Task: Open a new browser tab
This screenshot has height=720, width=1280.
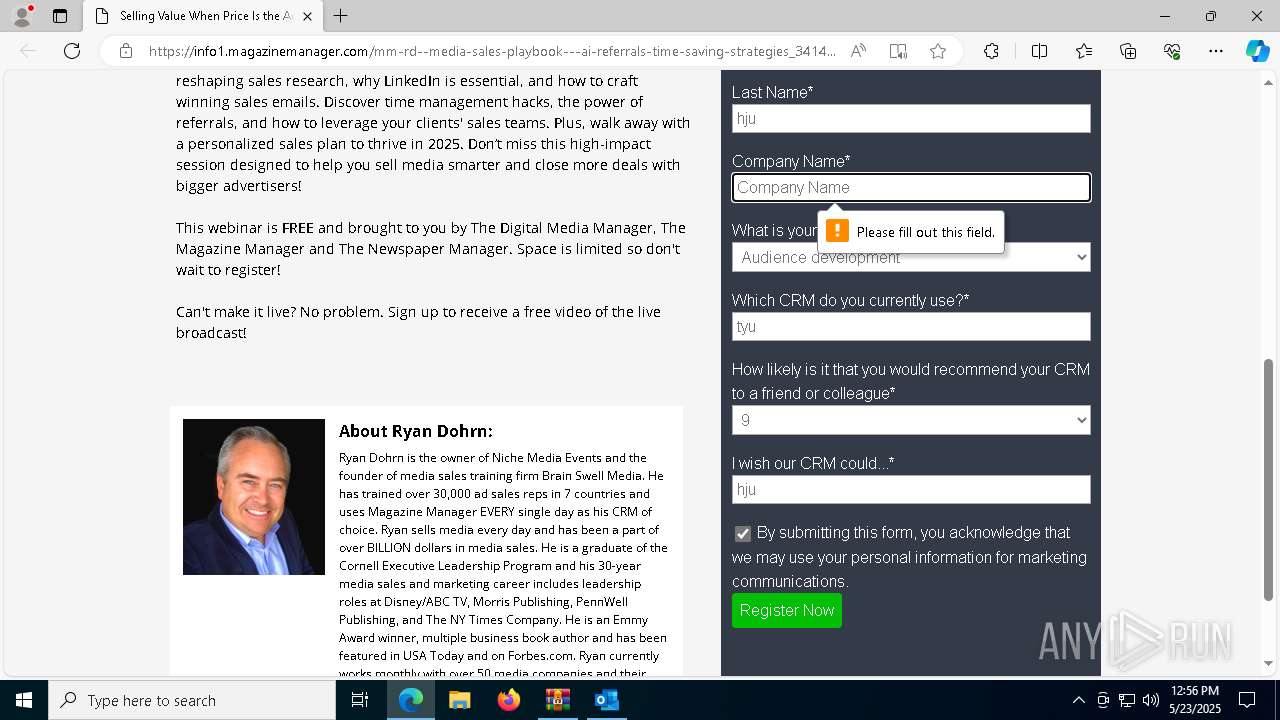Action: point(341,16)
